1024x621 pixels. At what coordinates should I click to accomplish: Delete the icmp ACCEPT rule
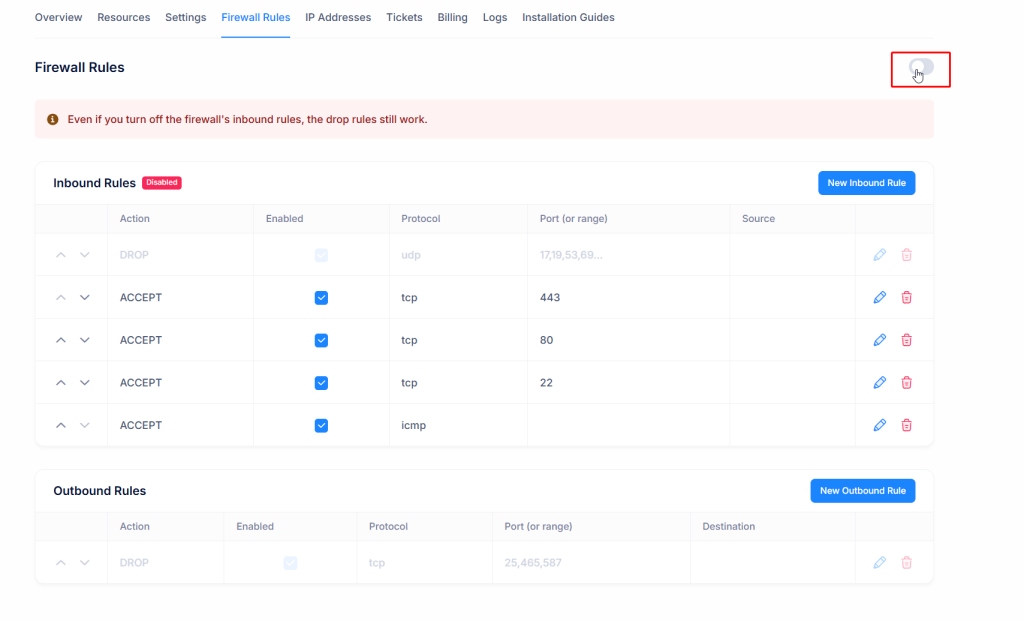click(x=907, y=425)
